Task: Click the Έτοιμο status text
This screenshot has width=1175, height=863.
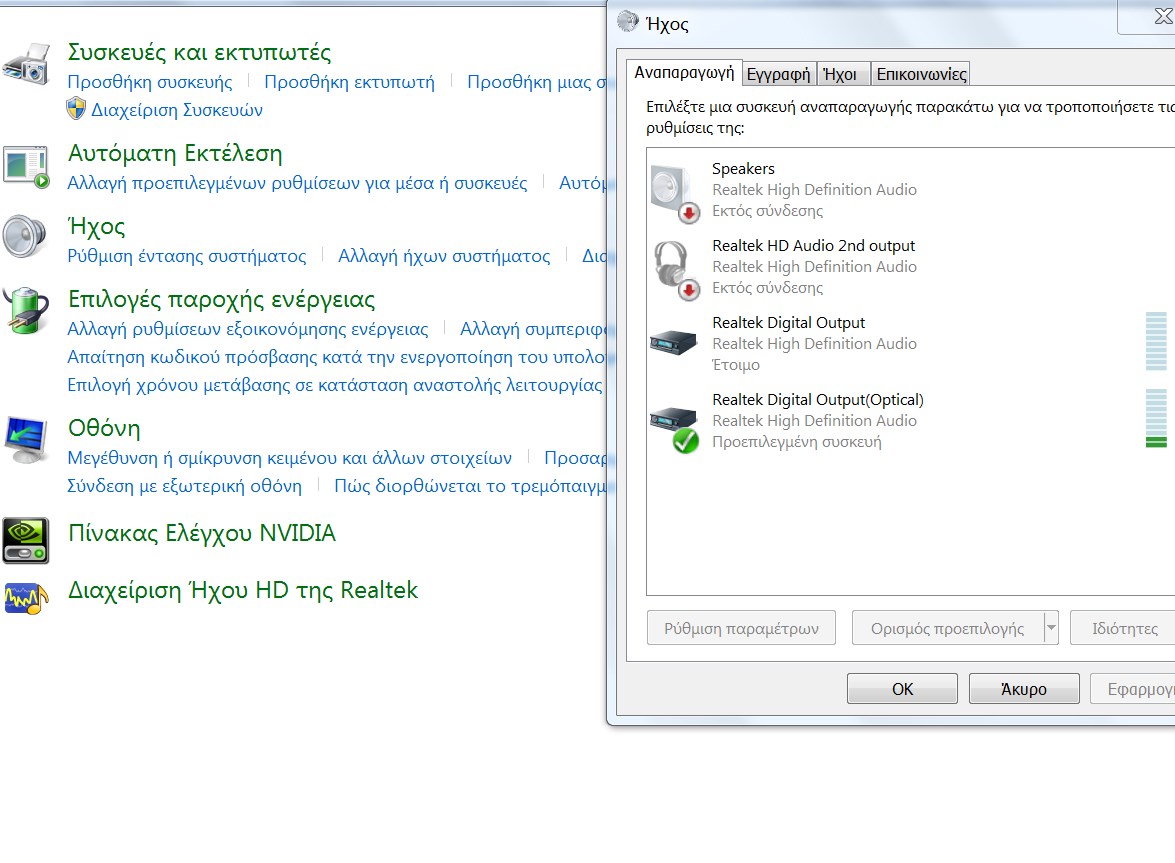Action: click(x=736, y=365)
